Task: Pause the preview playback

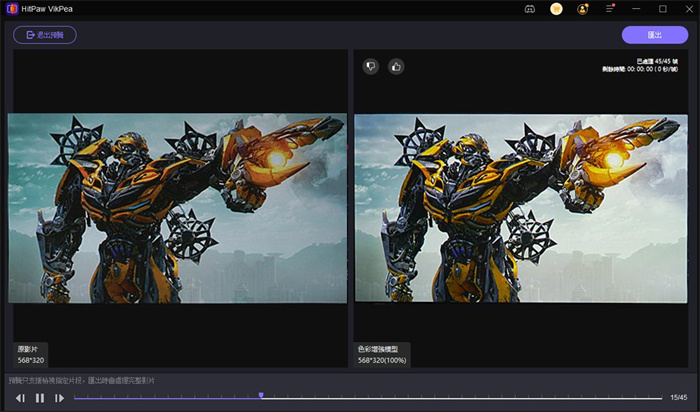Action: (40, 398)
